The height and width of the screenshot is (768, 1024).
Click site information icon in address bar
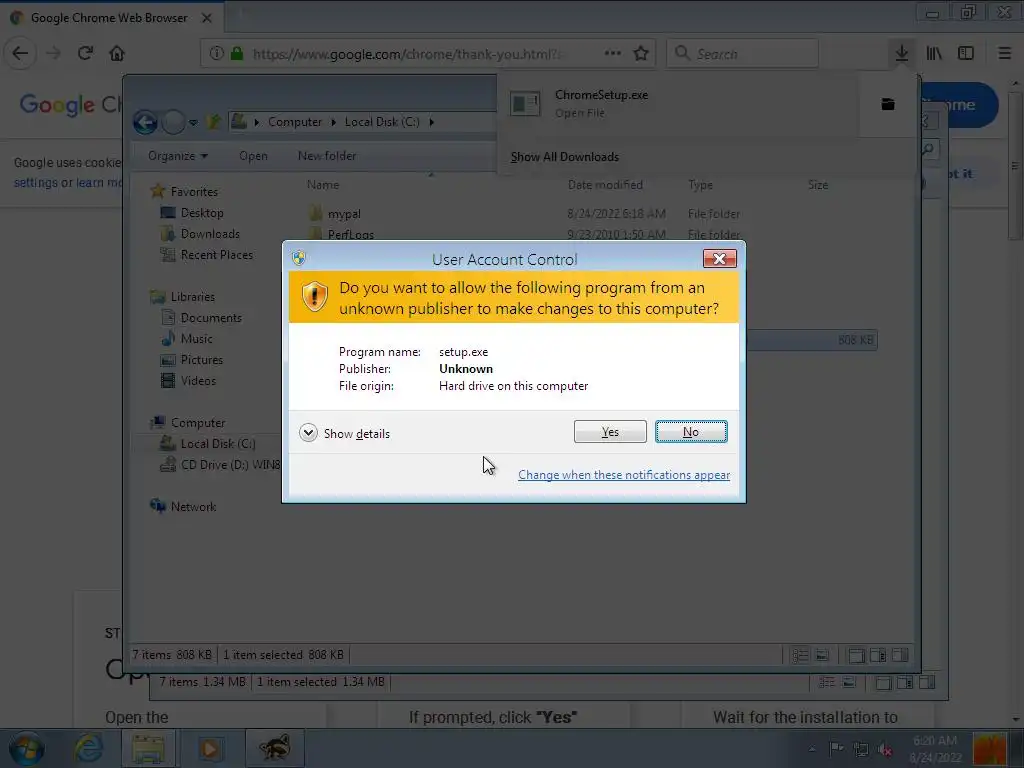click(216, 54)
